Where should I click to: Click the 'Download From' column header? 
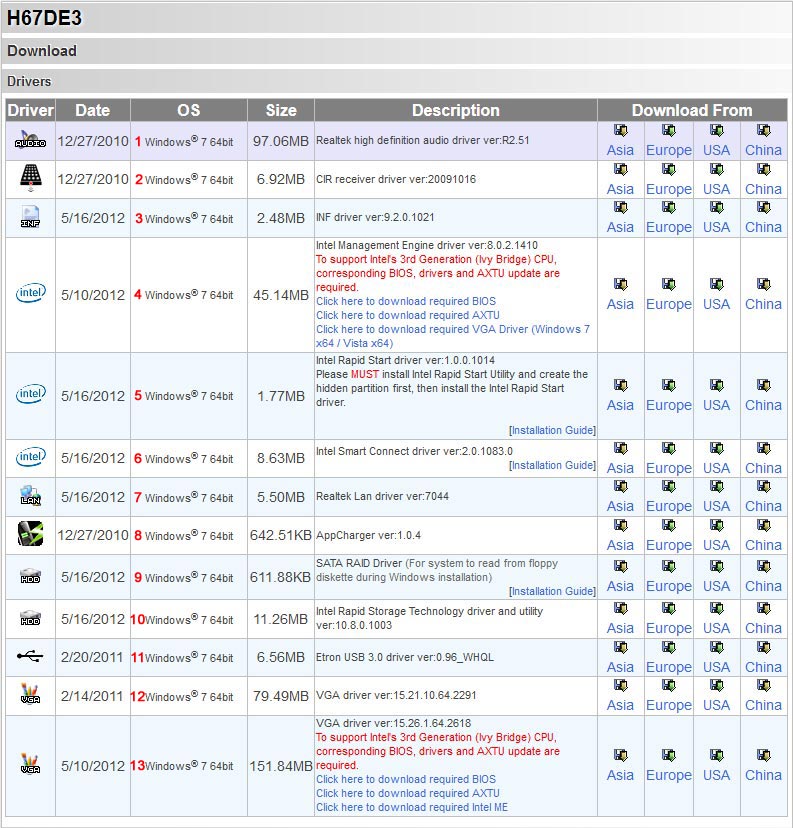[x=692, y=110]
